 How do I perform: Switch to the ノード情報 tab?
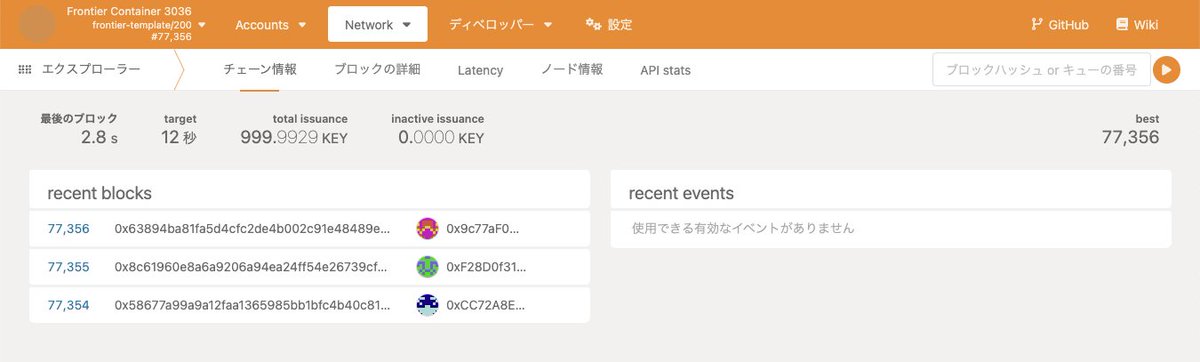[x=572, y=70]
